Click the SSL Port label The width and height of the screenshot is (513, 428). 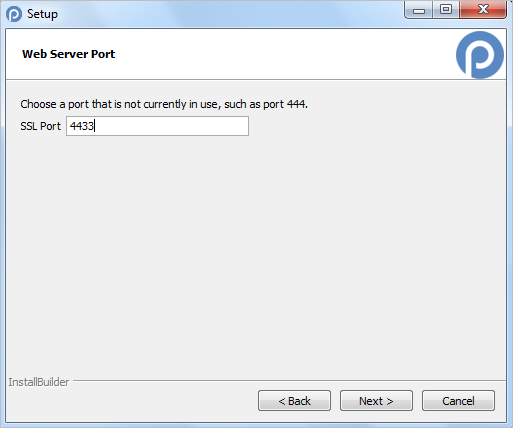pos(41,126)
